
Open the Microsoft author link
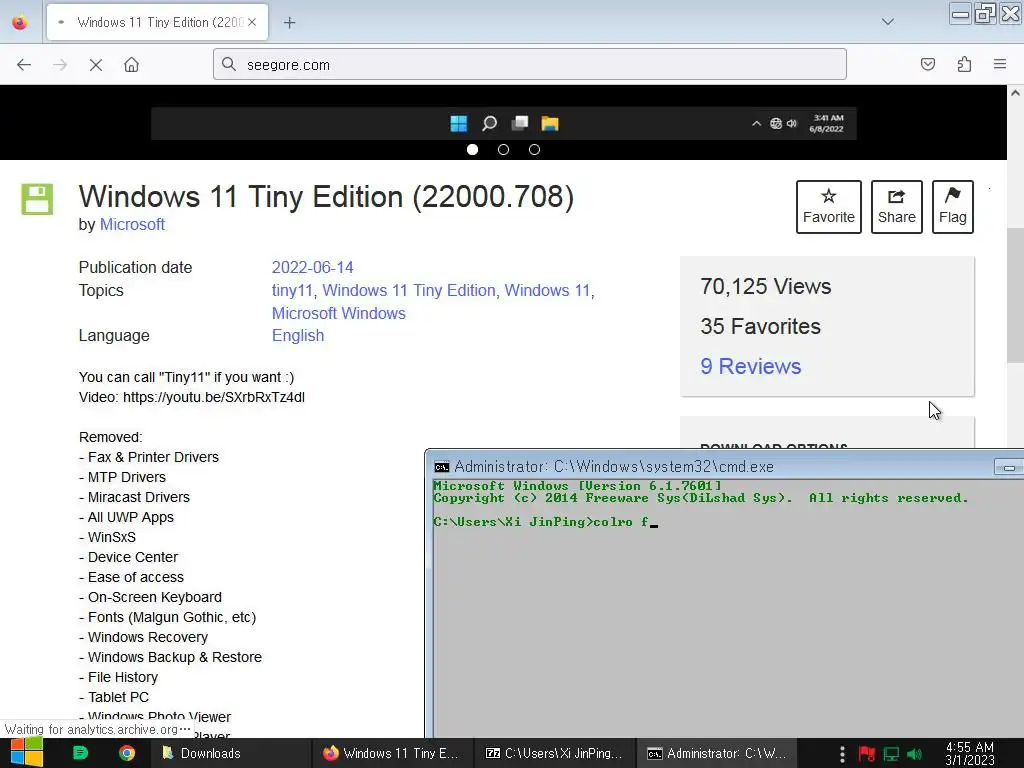[x=132, y=225]
